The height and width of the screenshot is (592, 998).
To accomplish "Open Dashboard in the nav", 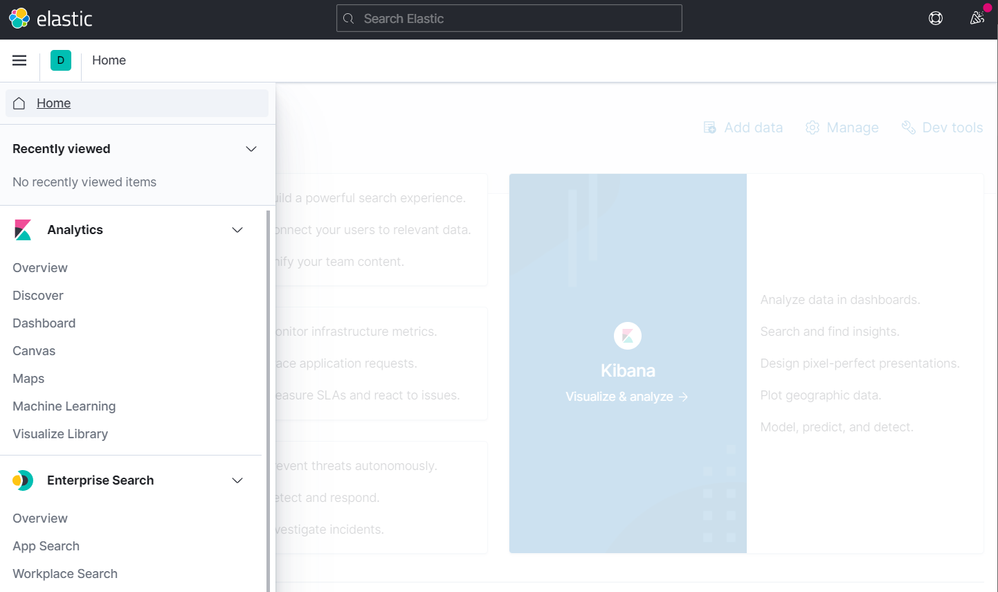I will pos(44,323).
